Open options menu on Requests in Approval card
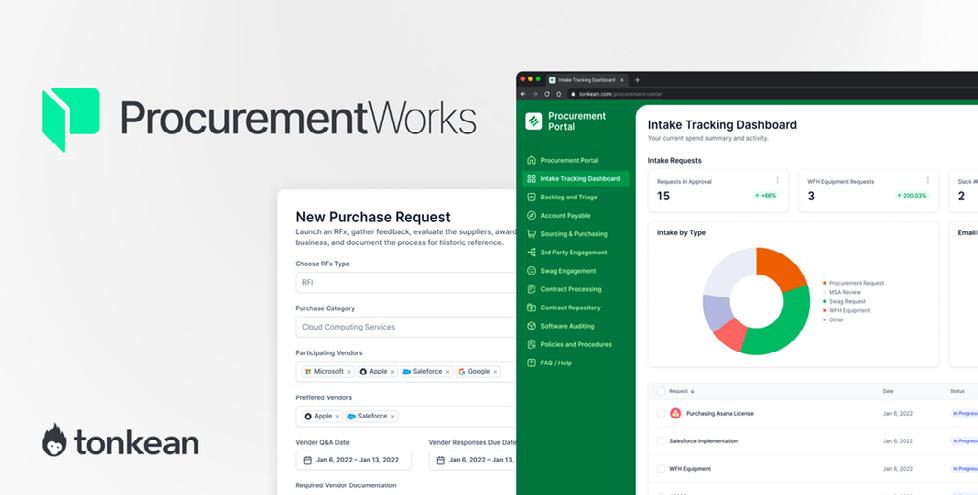 (x=777, y=180)
